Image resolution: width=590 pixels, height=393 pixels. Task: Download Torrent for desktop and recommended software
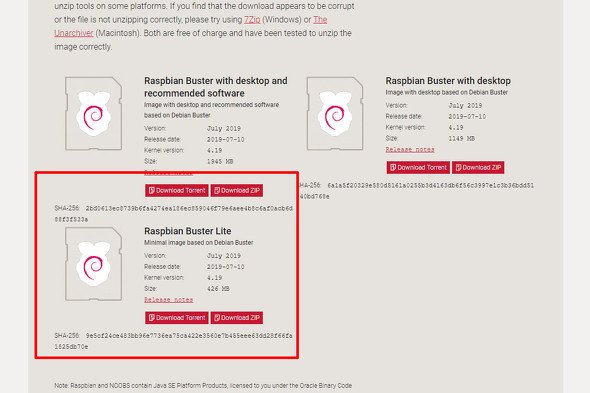pos(177,190)
